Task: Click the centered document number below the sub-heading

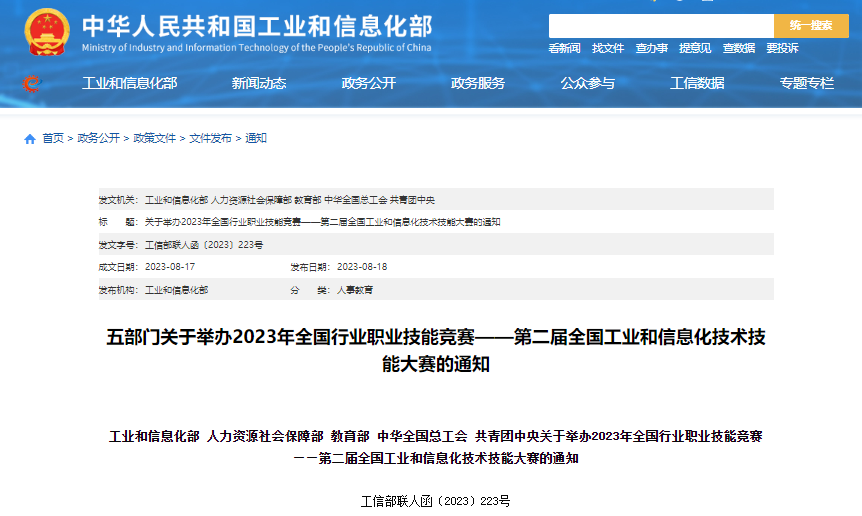Action: point(435,501)
